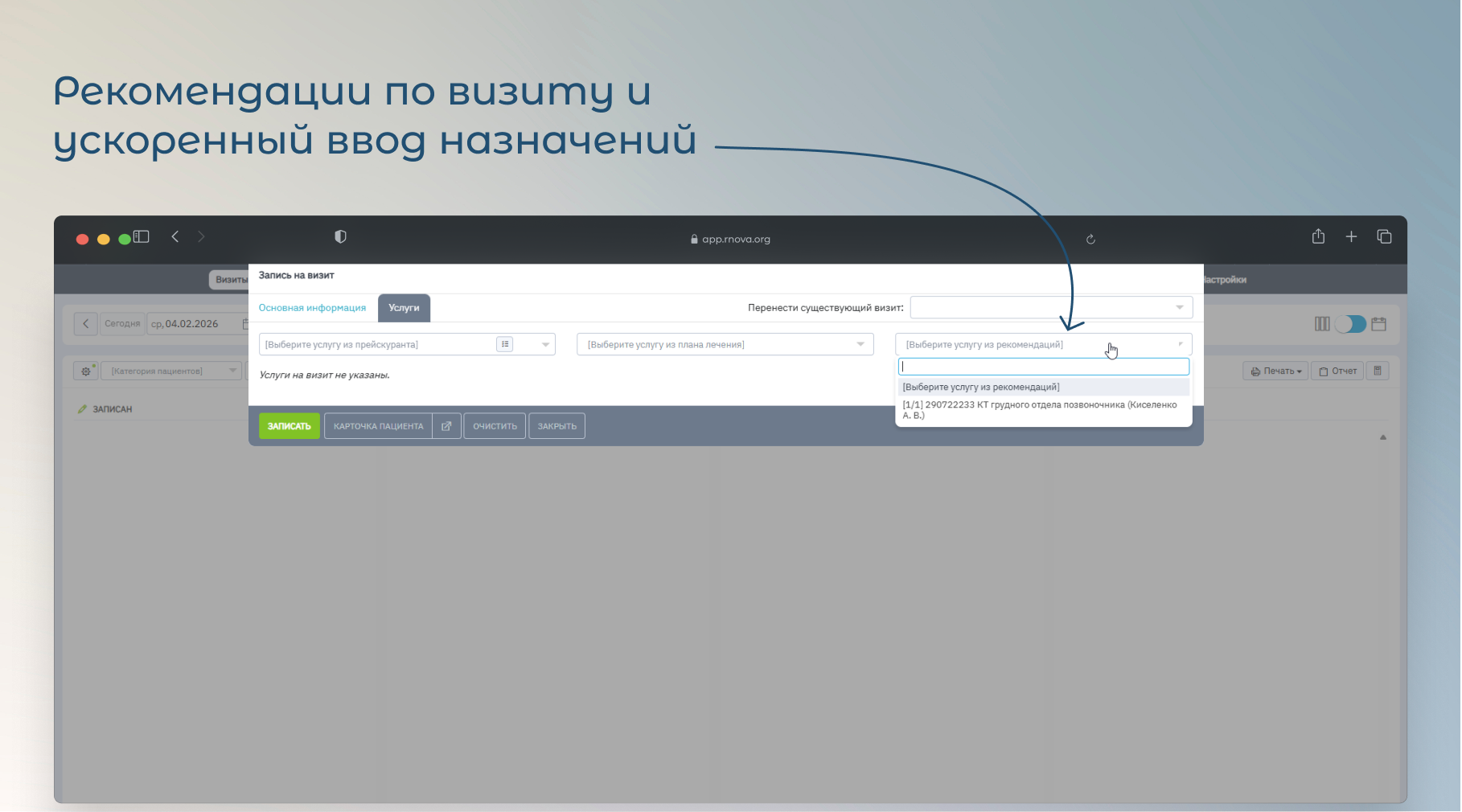Click the Safari share icon
This screenshot has height=812, width=1462.
click(x=1318, y=237)
